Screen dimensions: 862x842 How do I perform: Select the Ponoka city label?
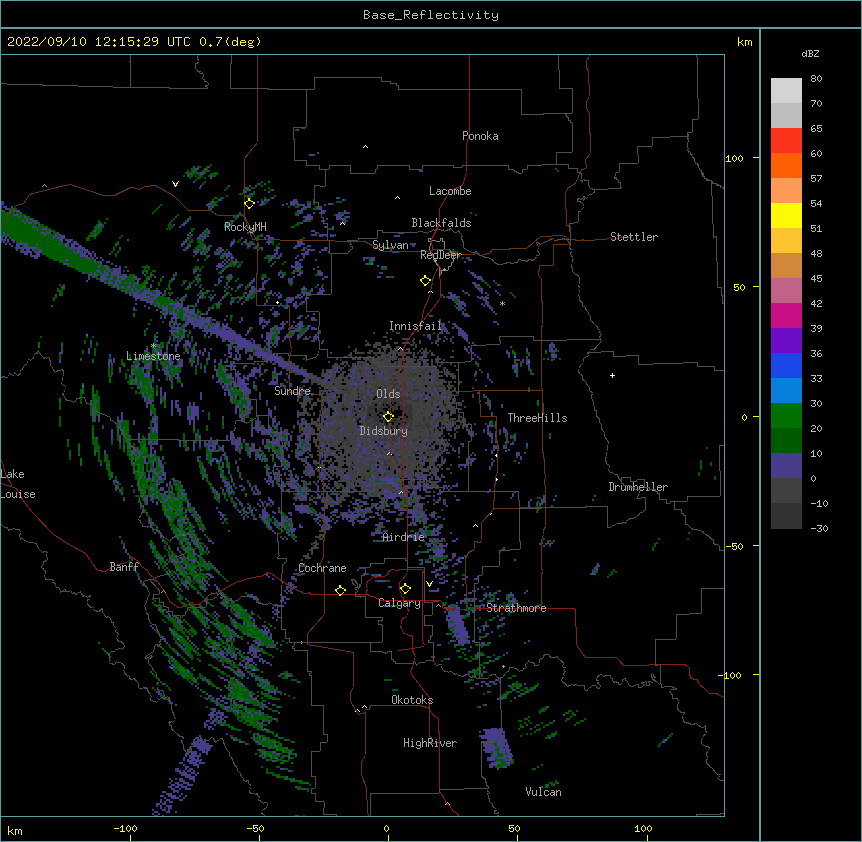click(x=480, y=136)
